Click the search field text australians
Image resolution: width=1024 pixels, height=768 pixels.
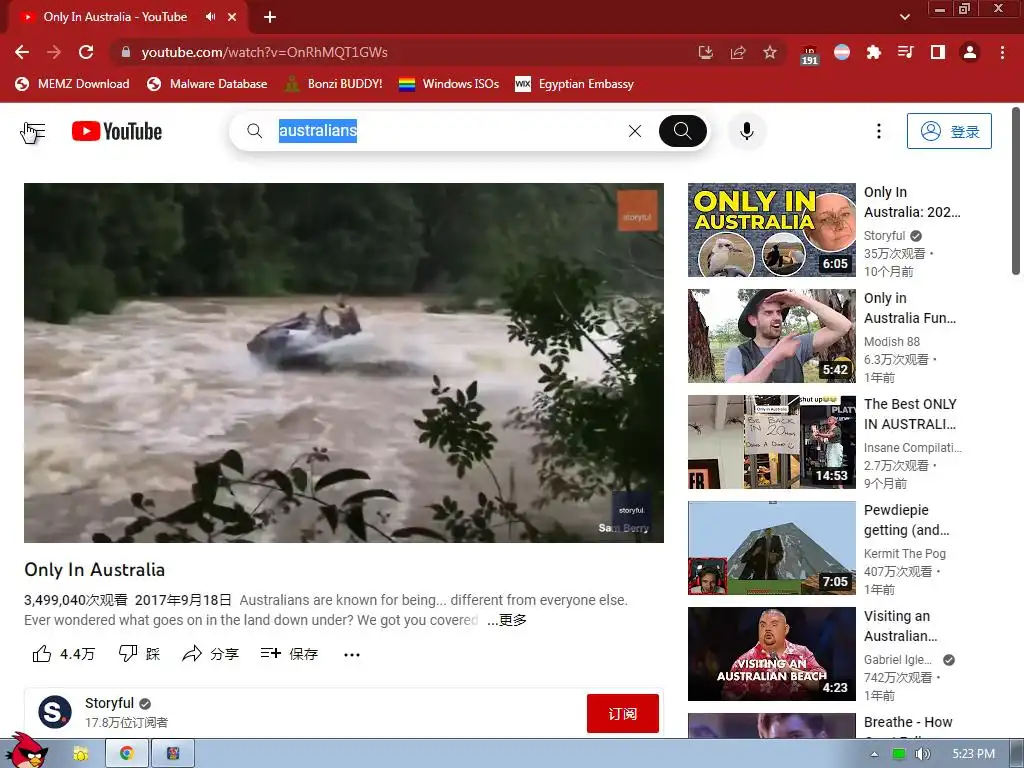pyautogui.click(x=317, y=131)
